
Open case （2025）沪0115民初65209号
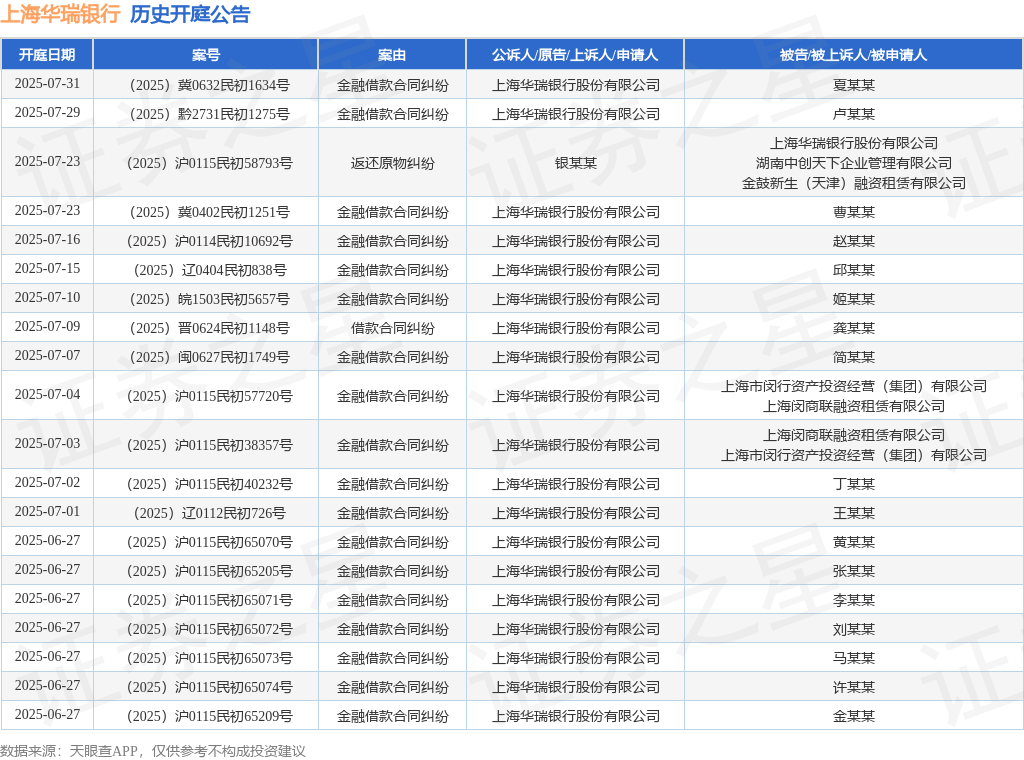[x=206, y=716]
